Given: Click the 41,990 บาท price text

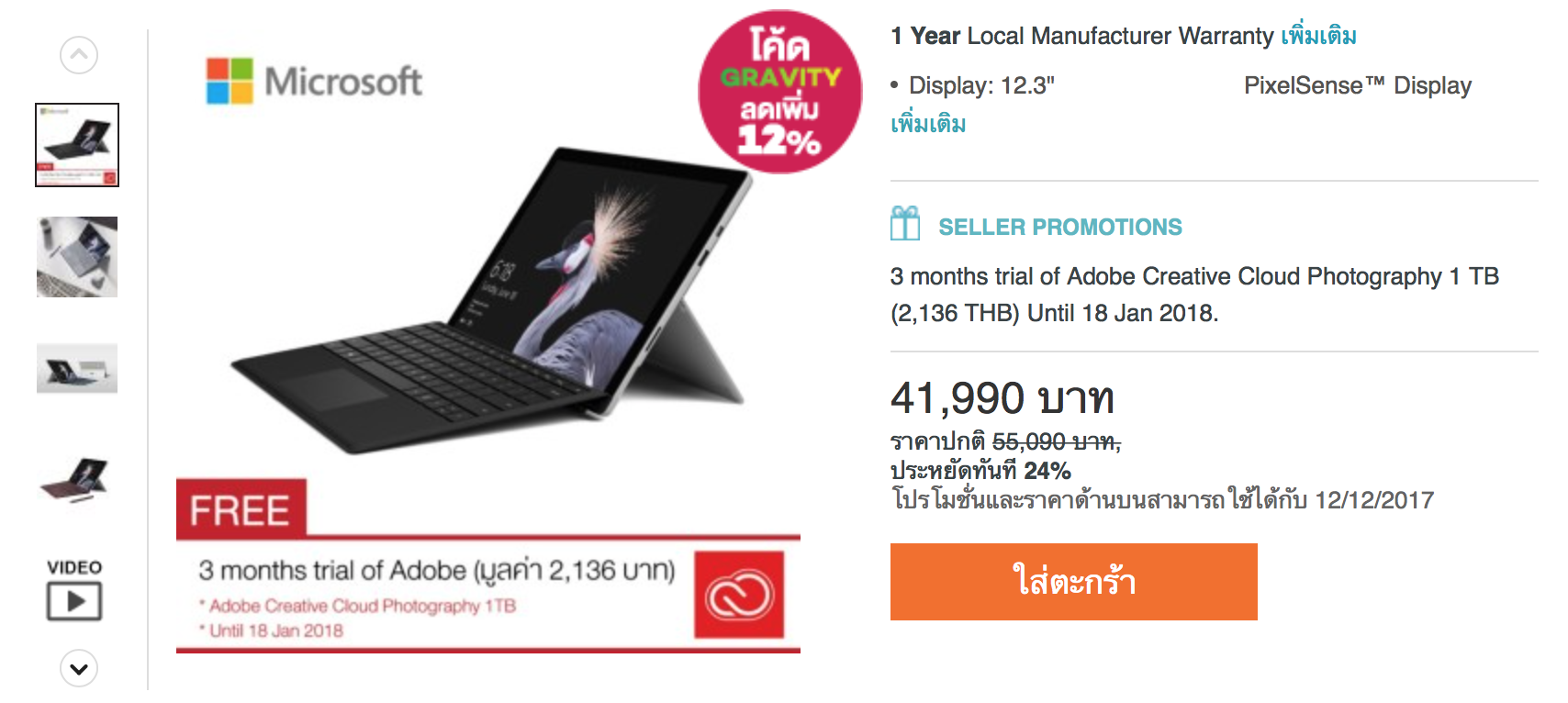Looking at the screenshot, I should pyautogui.click(x=1002, y=398).
